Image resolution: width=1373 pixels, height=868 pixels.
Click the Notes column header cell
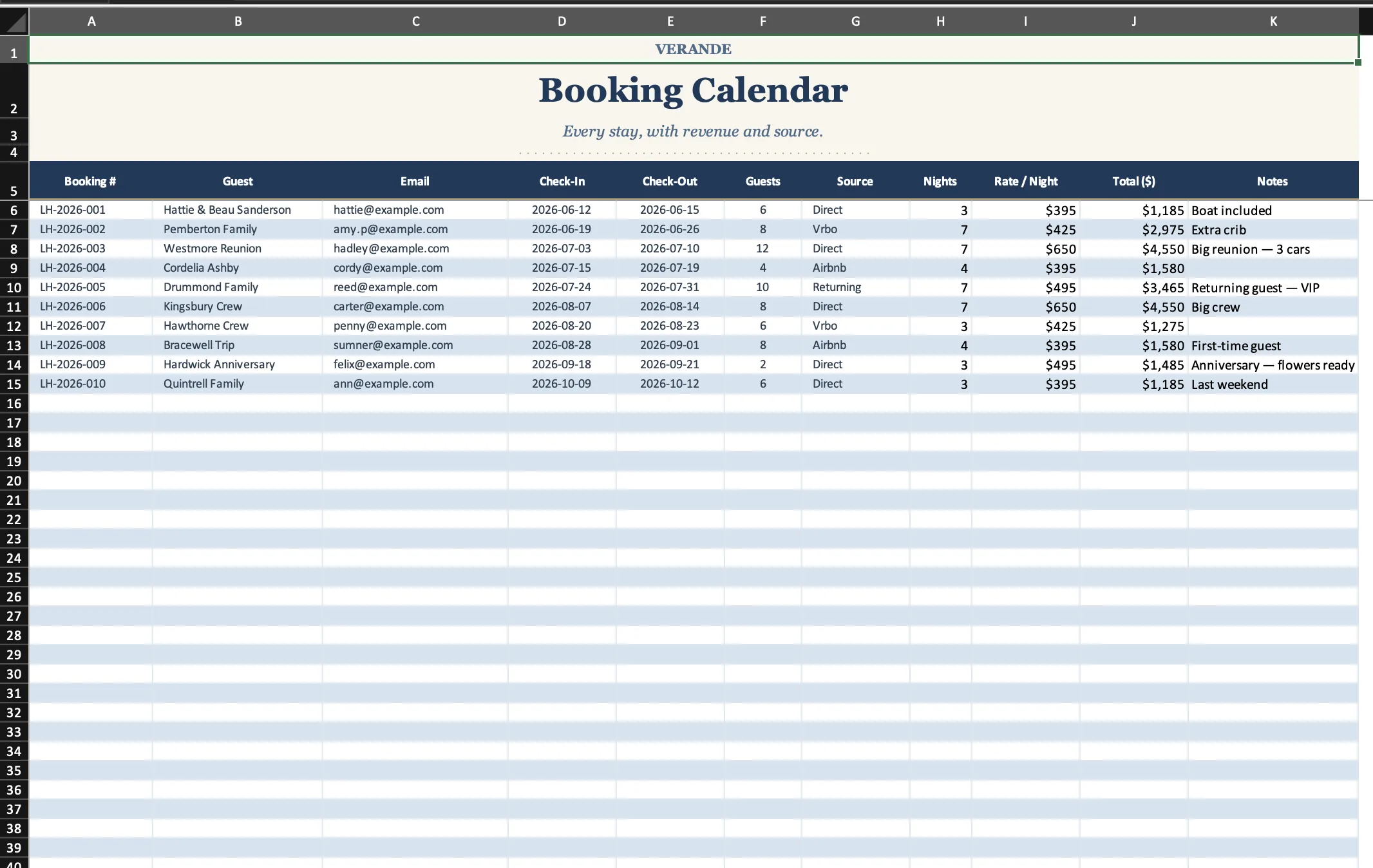pos(1273,181)
